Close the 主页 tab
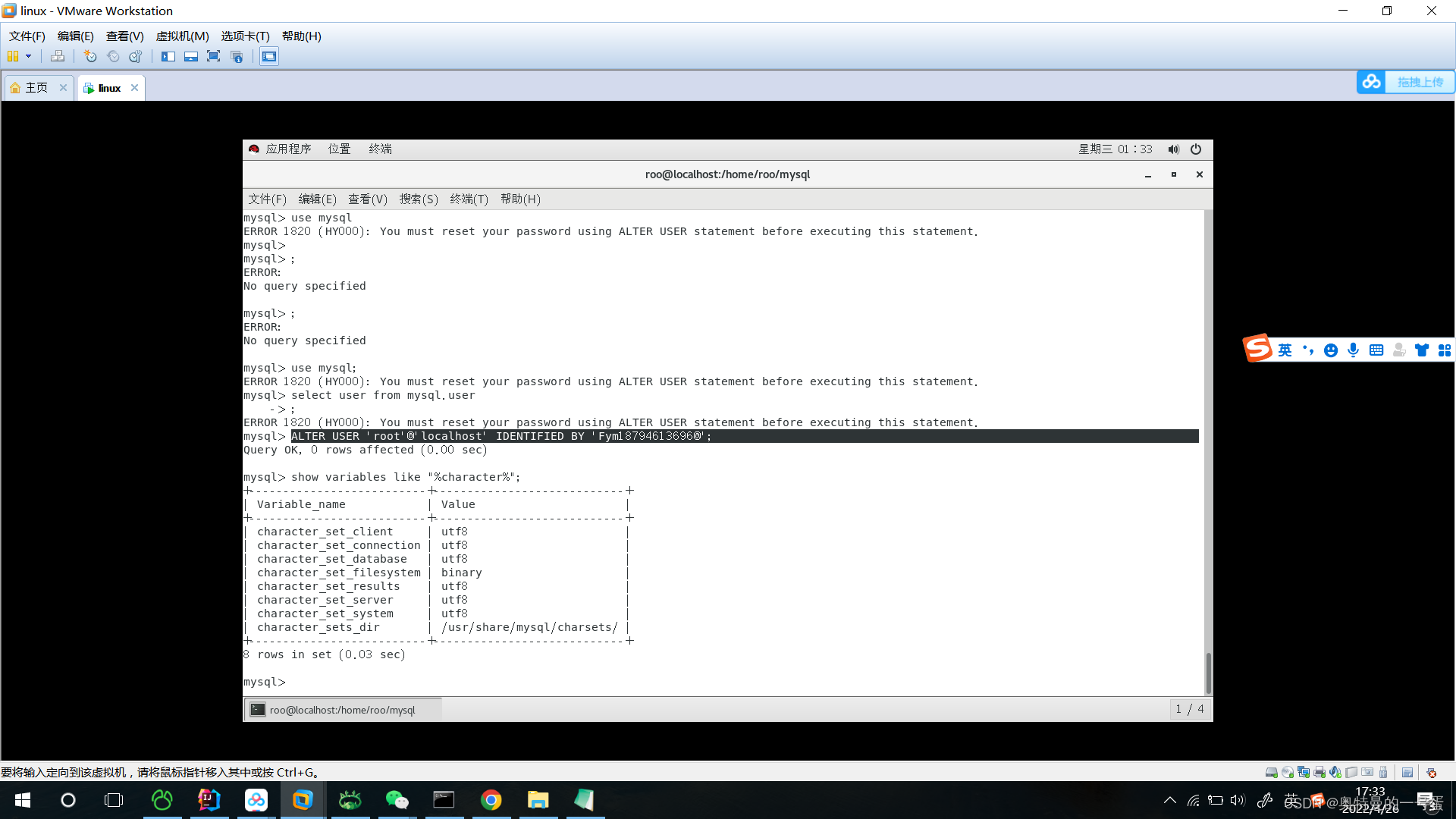1456x819 pixels. (x=64, y=88)
